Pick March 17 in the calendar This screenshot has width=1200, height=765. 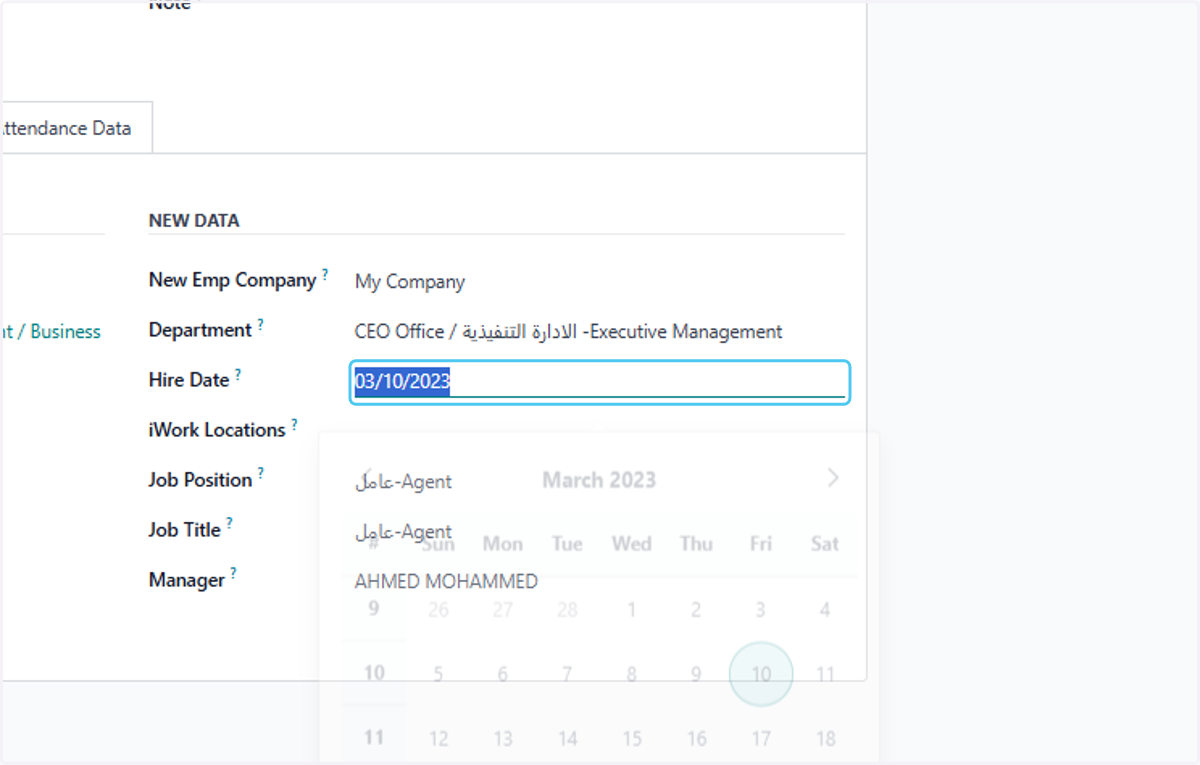(761, 739)
